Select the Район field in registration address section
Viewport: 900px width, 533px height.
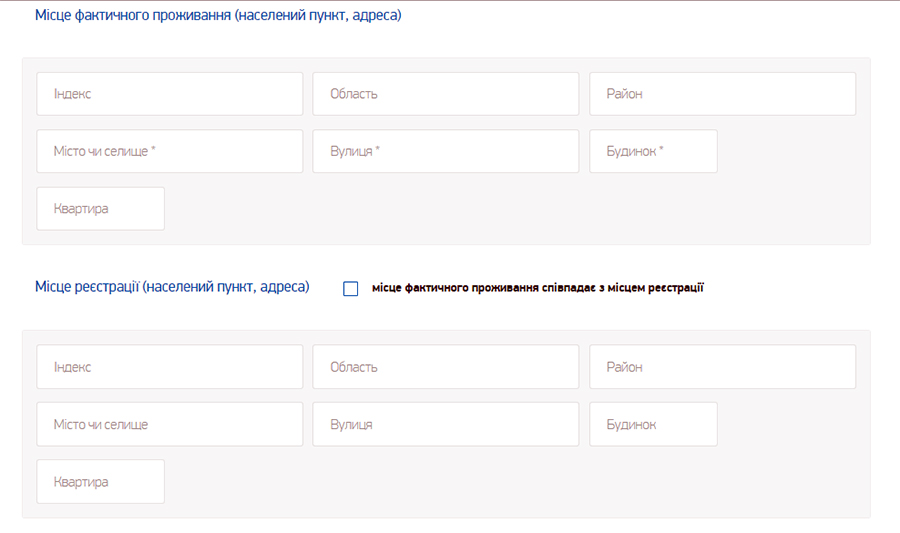(722, 367)
